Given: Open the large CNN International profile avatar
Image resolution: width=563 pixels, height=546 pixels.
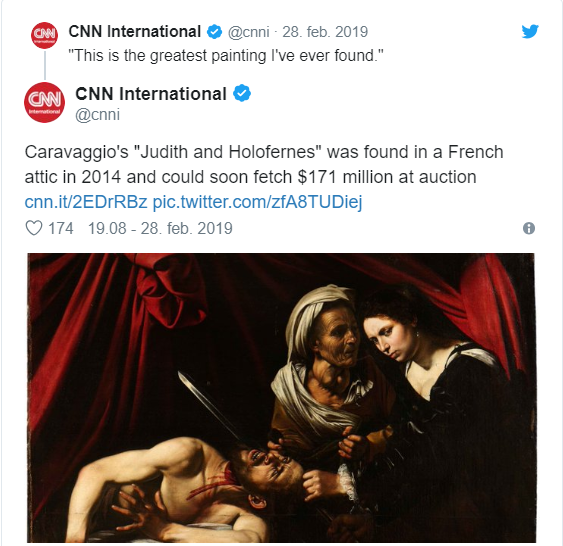Looking at the screenshot, I should click(45, 102).
